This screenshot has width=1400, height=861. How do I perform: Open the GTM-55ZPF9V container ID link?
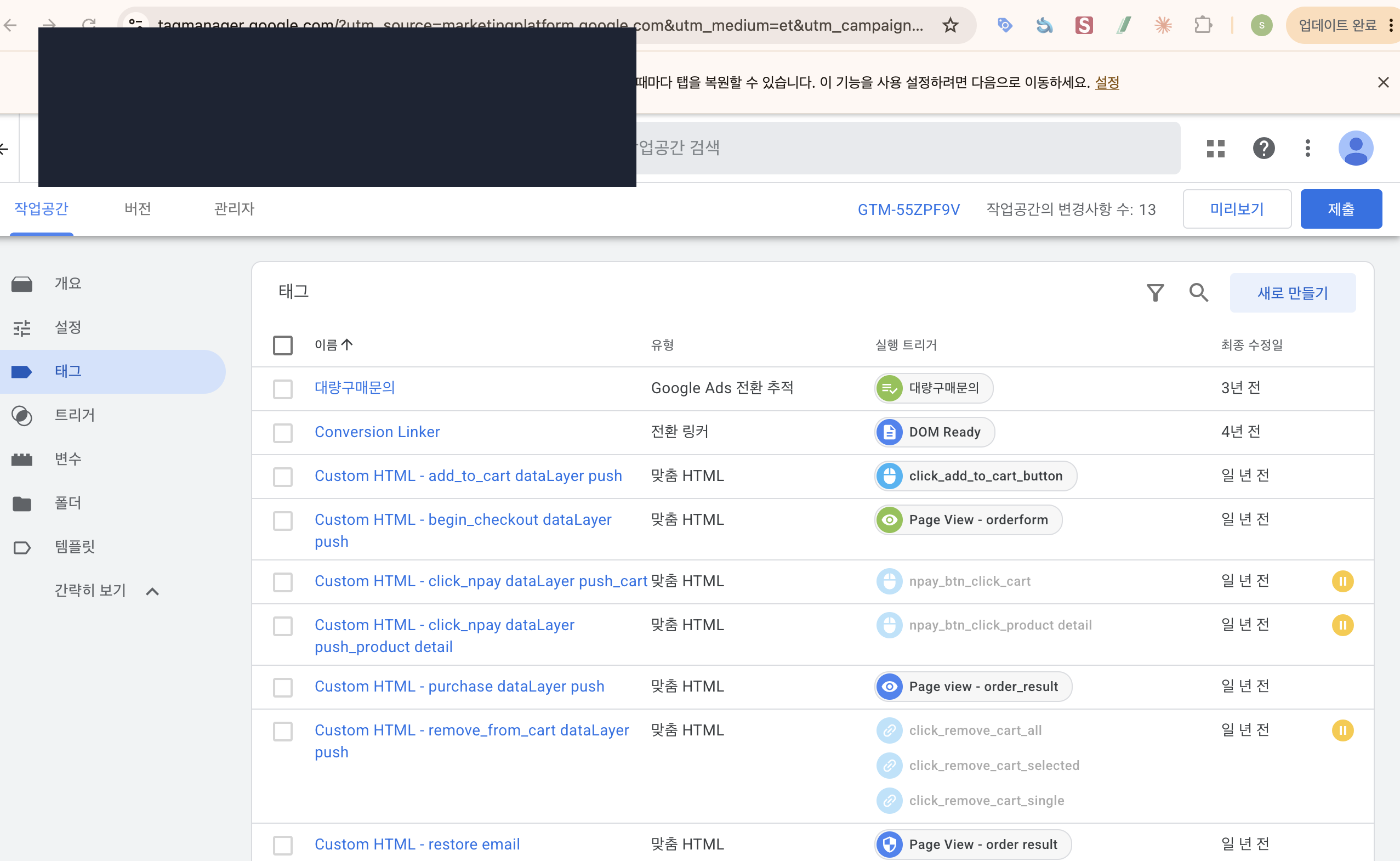(908, 209)
